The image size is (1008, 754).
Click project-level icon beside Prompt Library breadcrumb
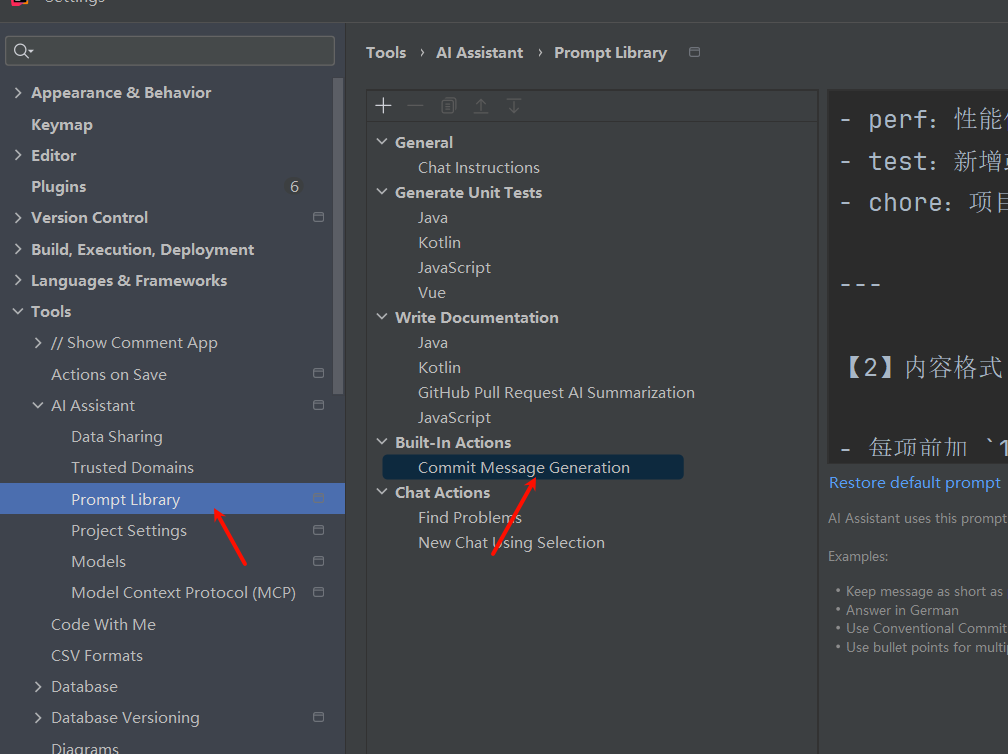pyautogui.click(x=694, y=52)
